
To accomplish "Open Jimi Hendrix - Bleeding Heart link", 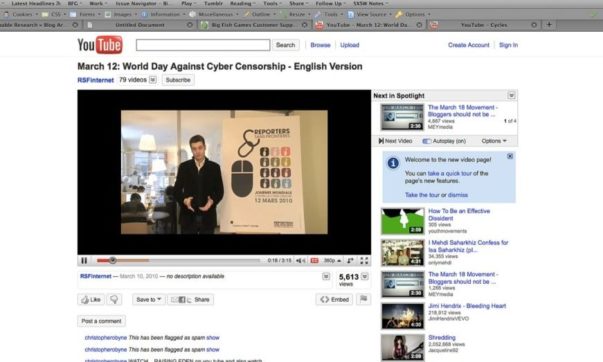I will (467, 306).
